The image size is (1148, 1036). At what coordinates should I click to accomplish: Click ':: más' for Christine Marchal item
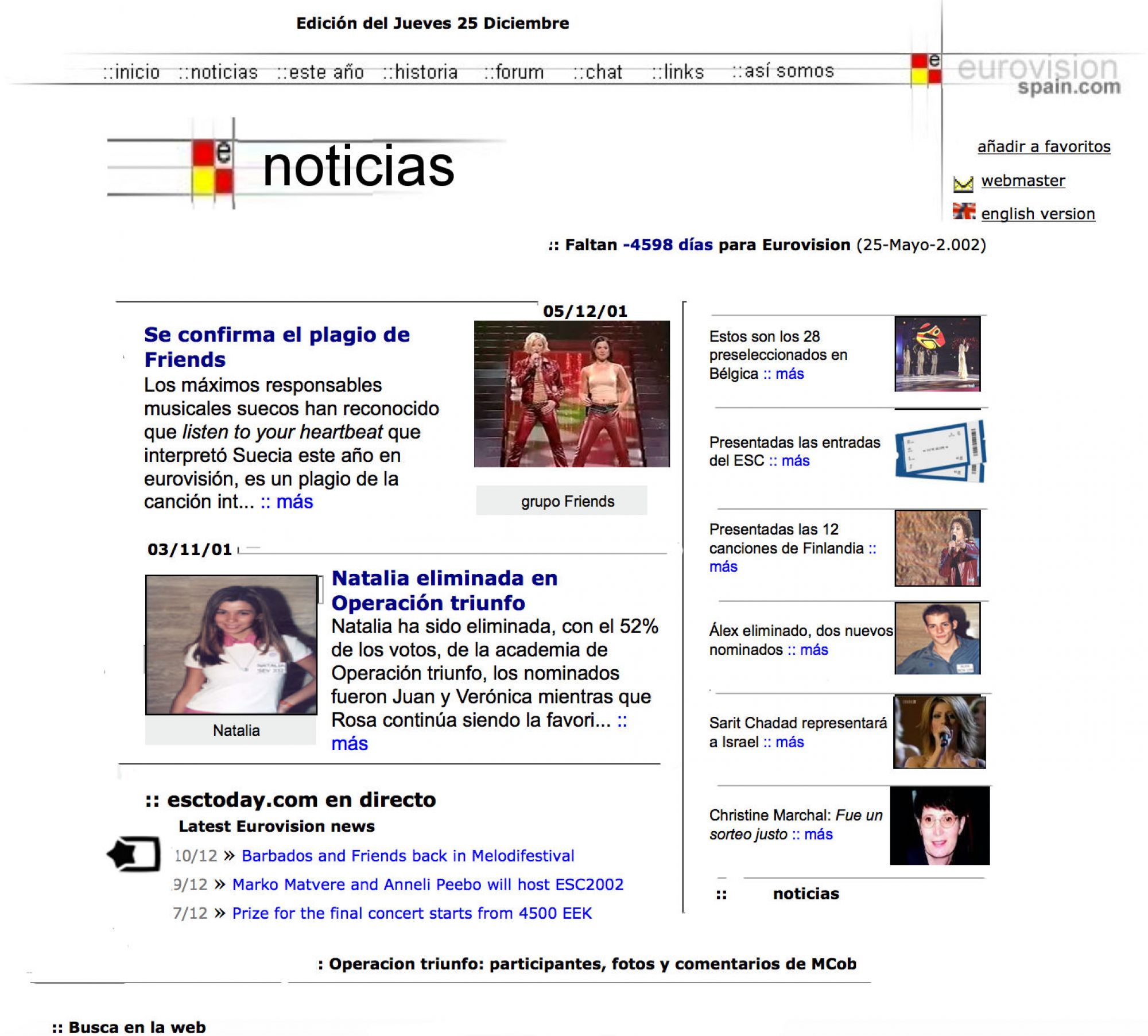coord(812,835)
